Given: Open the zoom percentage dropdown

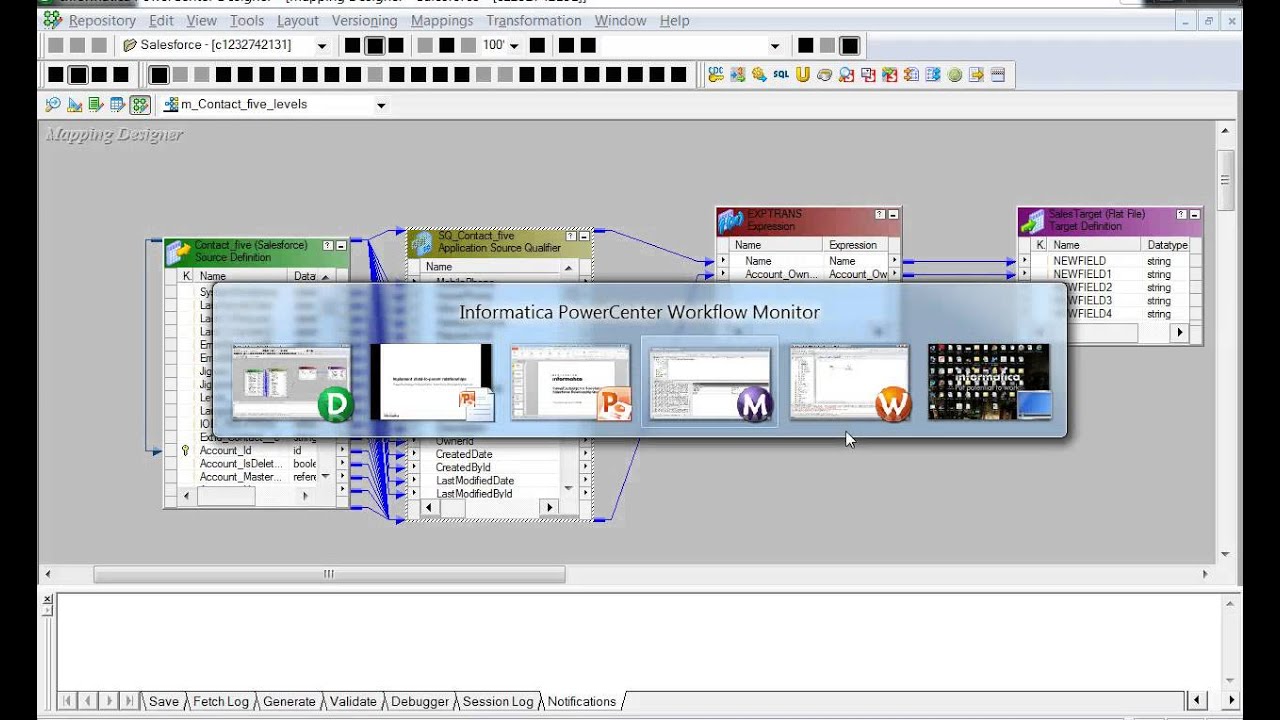Looking at the screenshot, I should click(x=514, y=45).
